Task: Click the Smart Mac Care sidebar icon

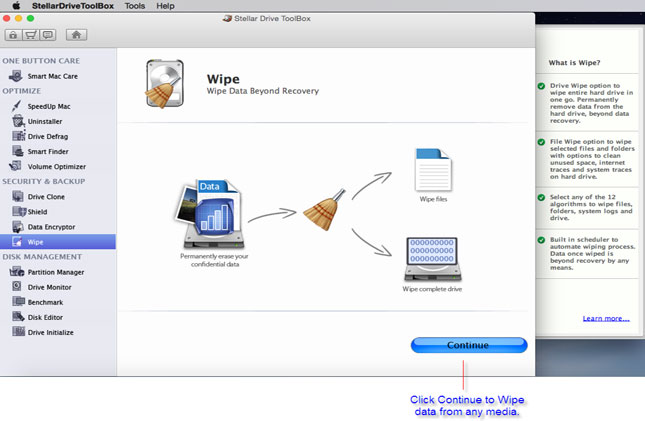Action: (16, 76)
